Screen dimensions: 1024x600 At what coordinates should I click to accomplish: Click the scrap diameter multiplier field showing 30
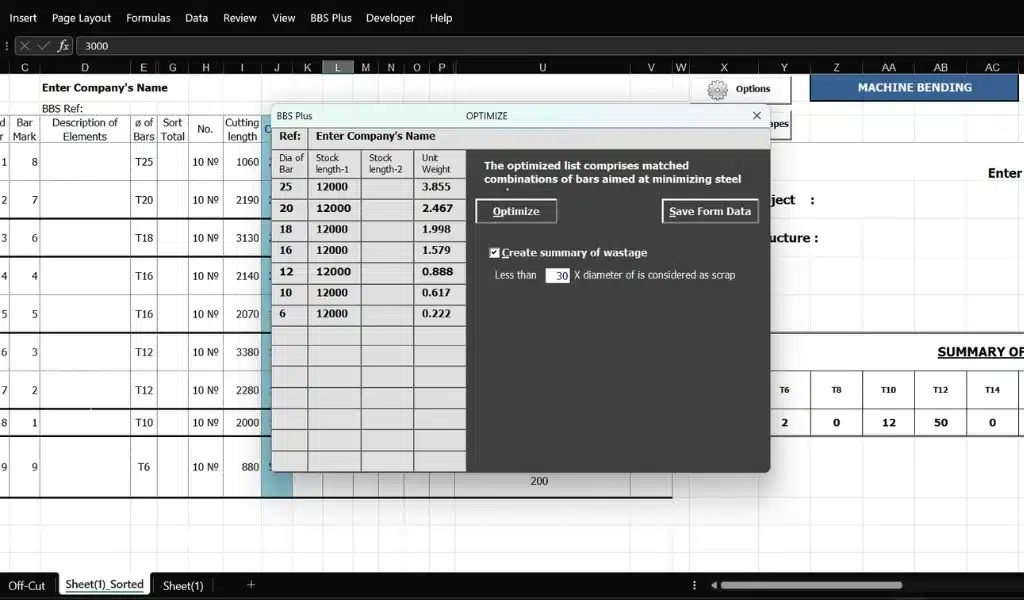[x=558, y=276]
